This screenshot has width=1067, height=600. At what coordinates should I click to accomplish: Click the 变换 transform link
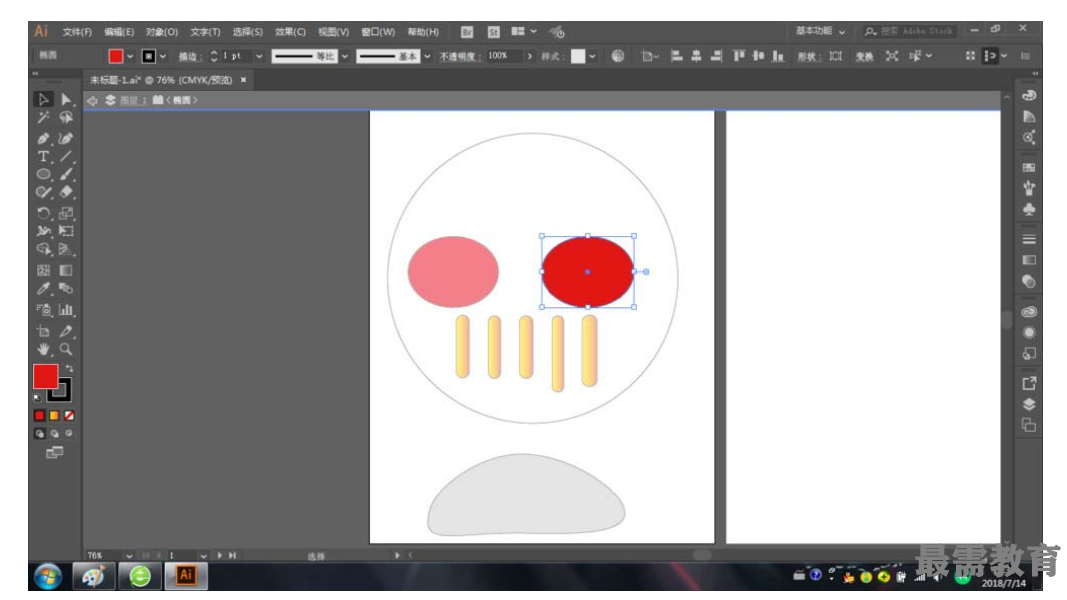pyautogui.click(x=864, y=56)
